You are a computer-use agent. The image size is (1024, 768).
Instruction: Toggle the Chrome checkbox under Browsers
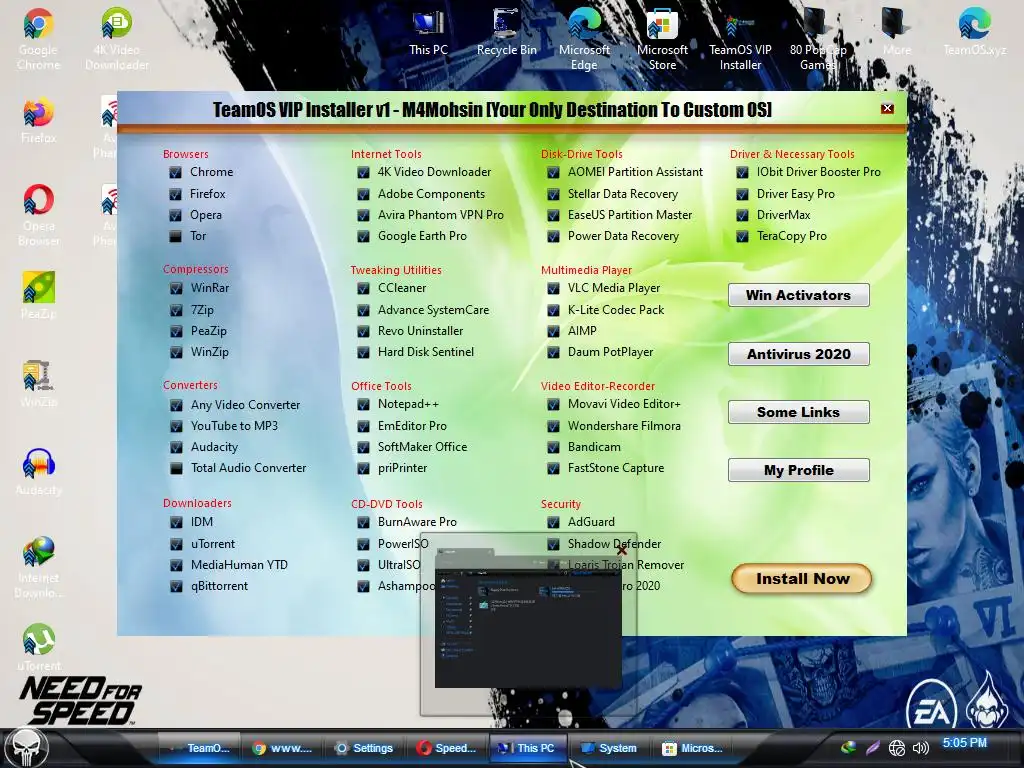(175, 173)
